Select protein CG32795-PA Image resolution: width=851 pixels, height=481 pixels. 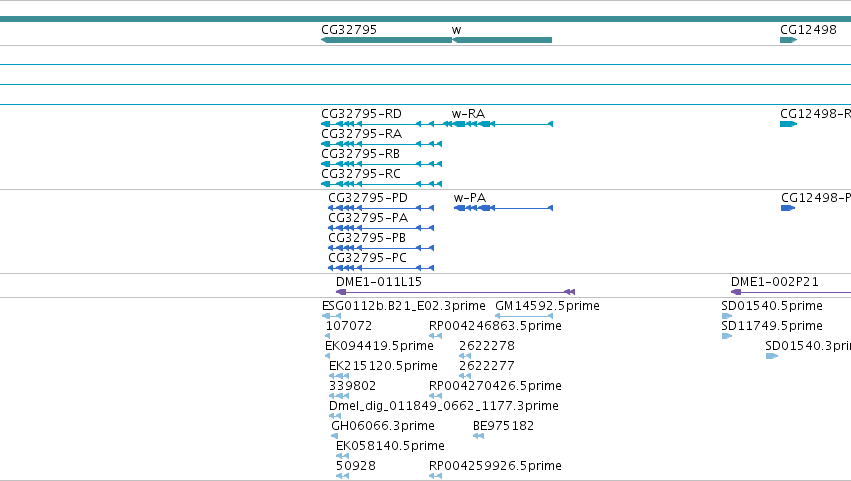point(368,218)
